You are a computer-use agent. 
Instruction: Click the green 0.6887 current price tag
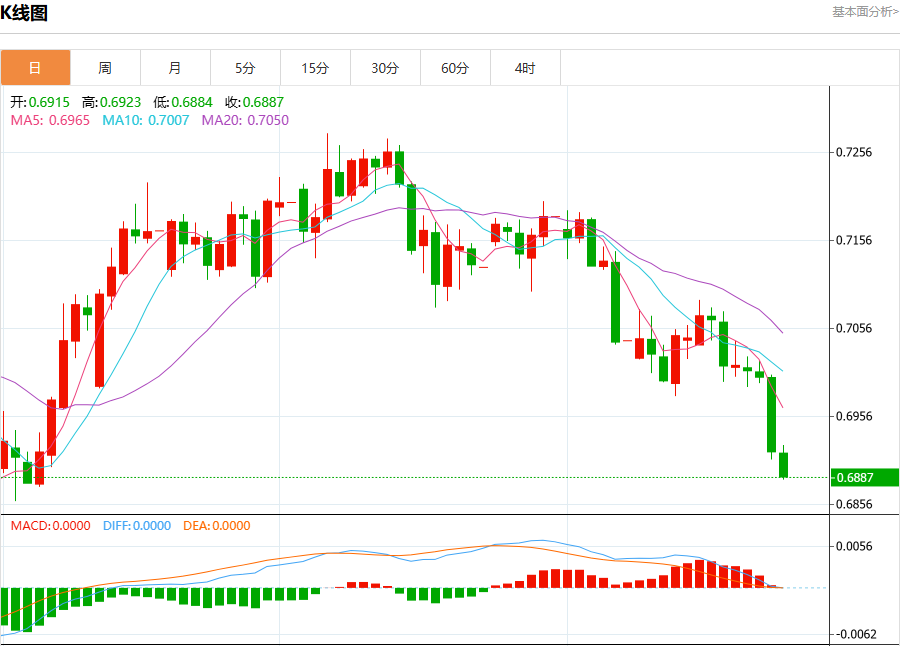(x=865, y=477)
